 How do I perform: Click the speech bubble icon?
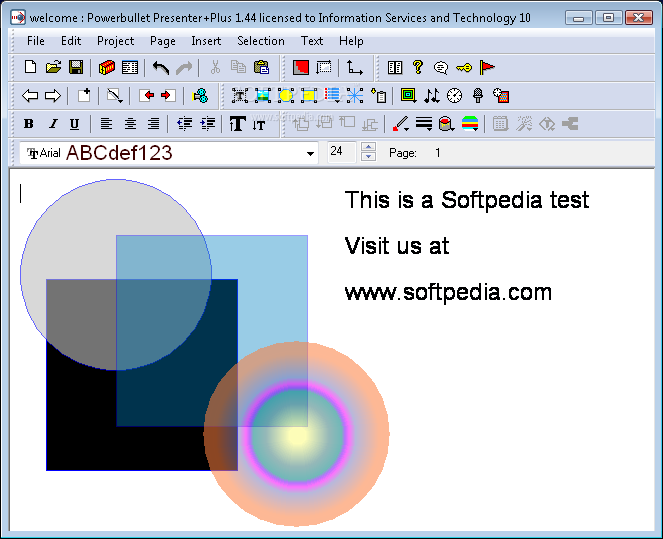click(x=441, y=68)
